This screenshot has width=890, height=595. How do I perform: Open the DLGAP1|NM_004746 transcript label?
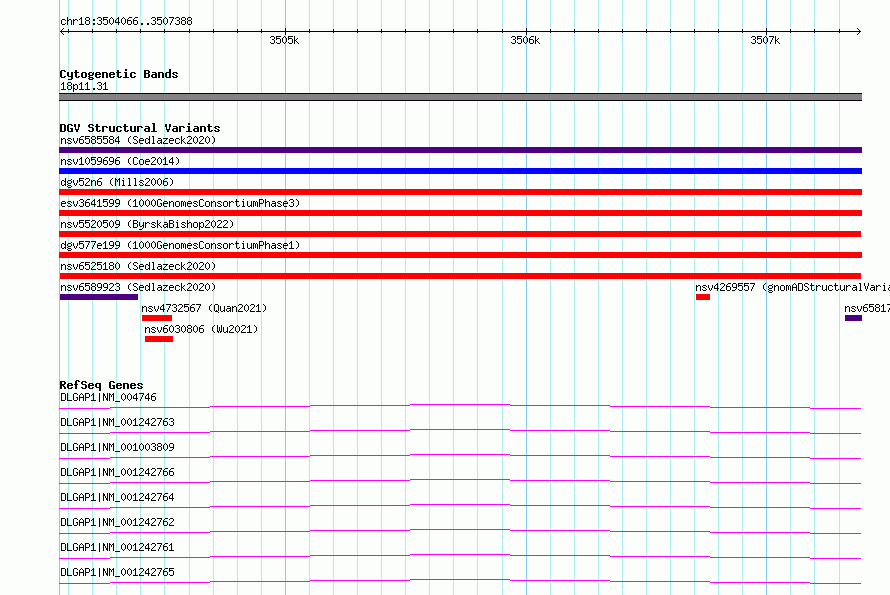pos(108,397)
